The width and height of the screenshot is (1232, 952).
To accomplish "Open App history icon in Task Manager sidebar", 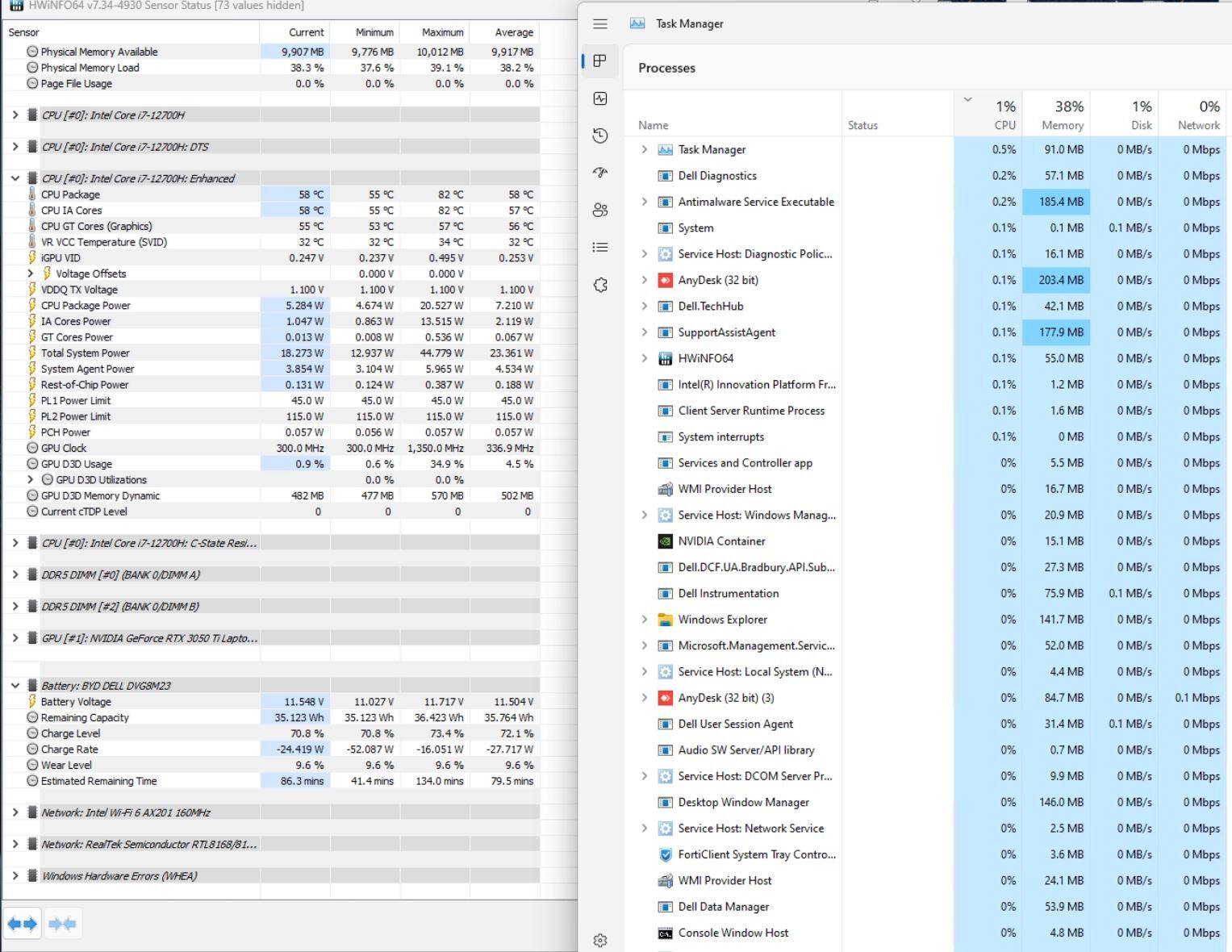I will [599, 136].
